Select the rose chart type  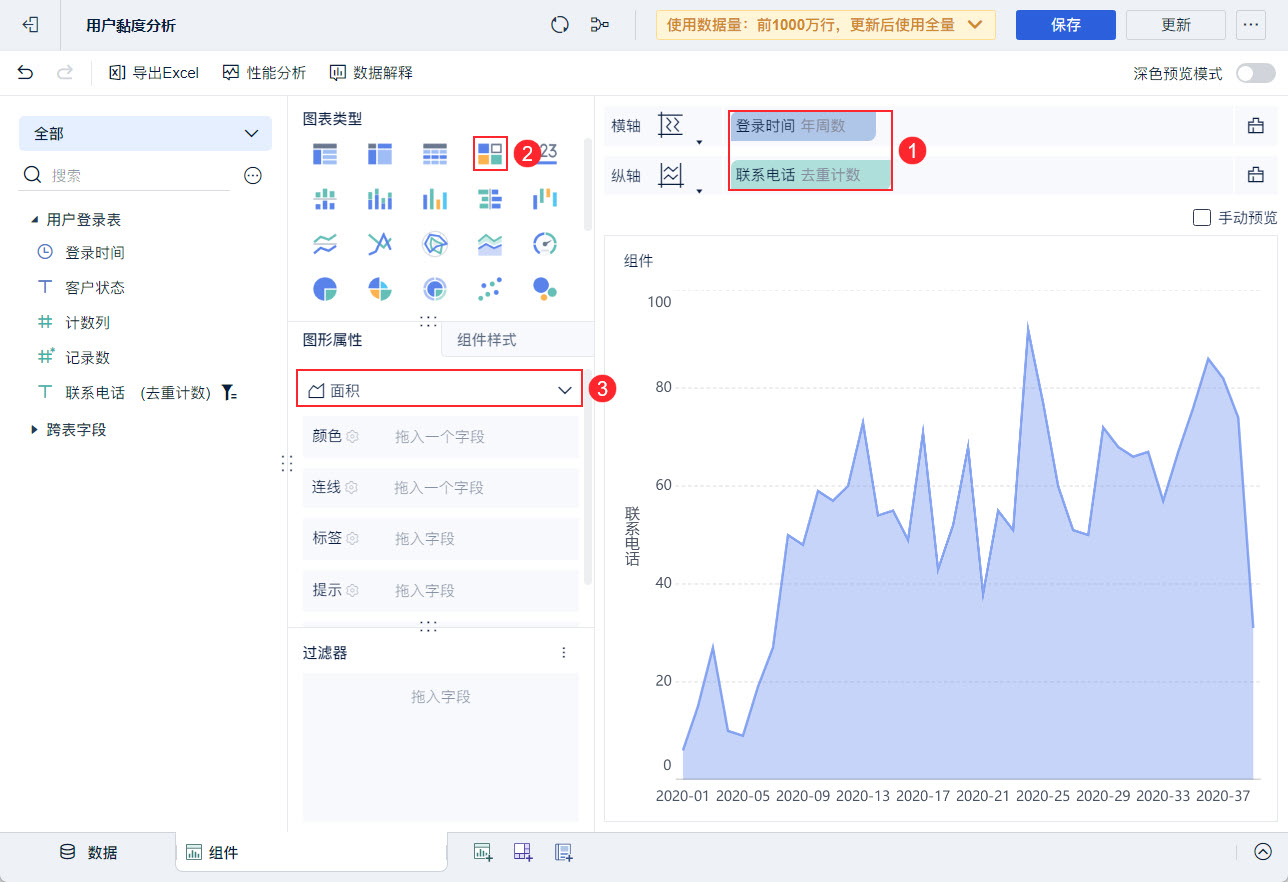380,289
